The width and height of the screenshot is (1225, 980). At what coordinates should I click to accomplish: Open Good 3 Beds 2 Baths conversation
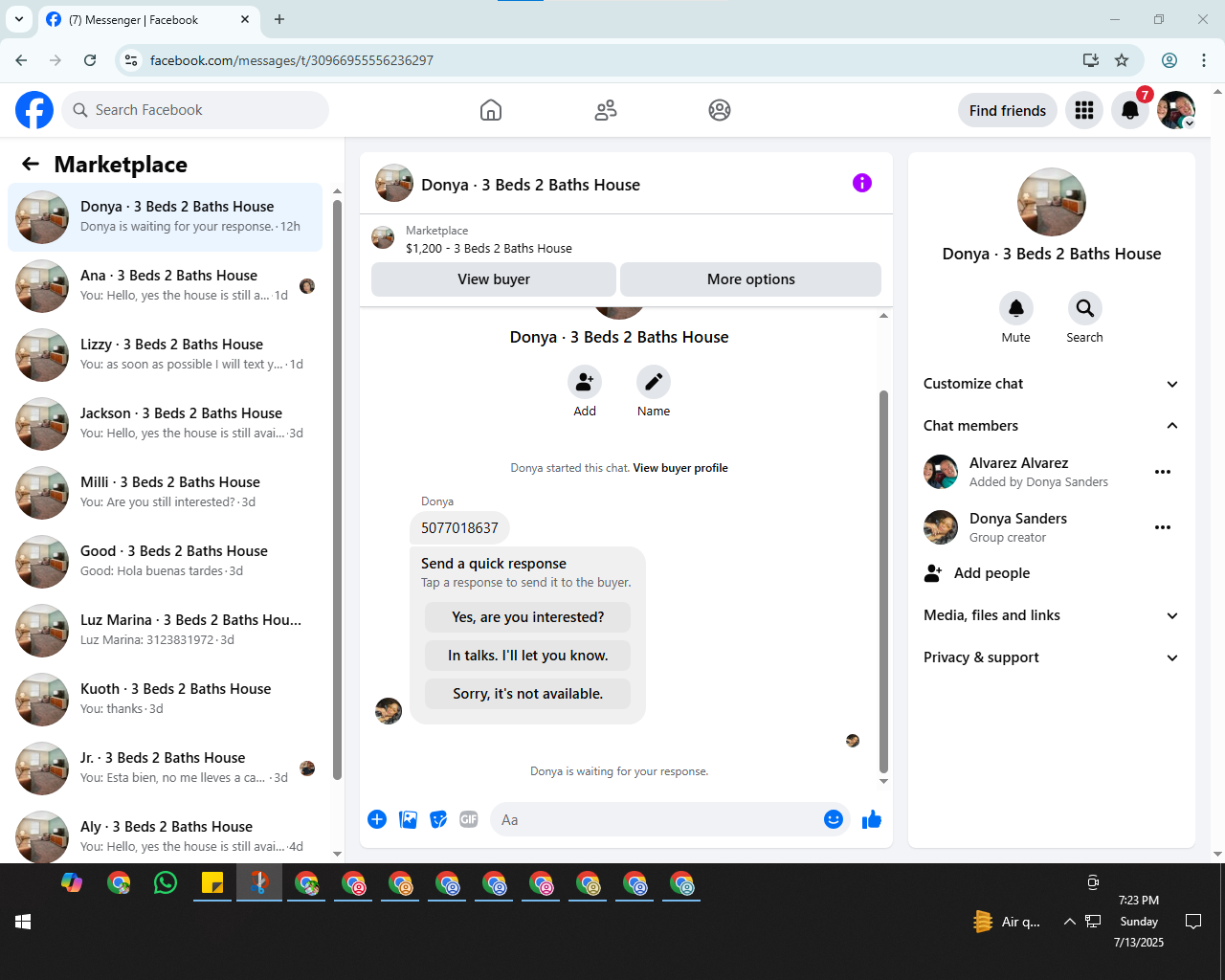(x=166, y=562)
